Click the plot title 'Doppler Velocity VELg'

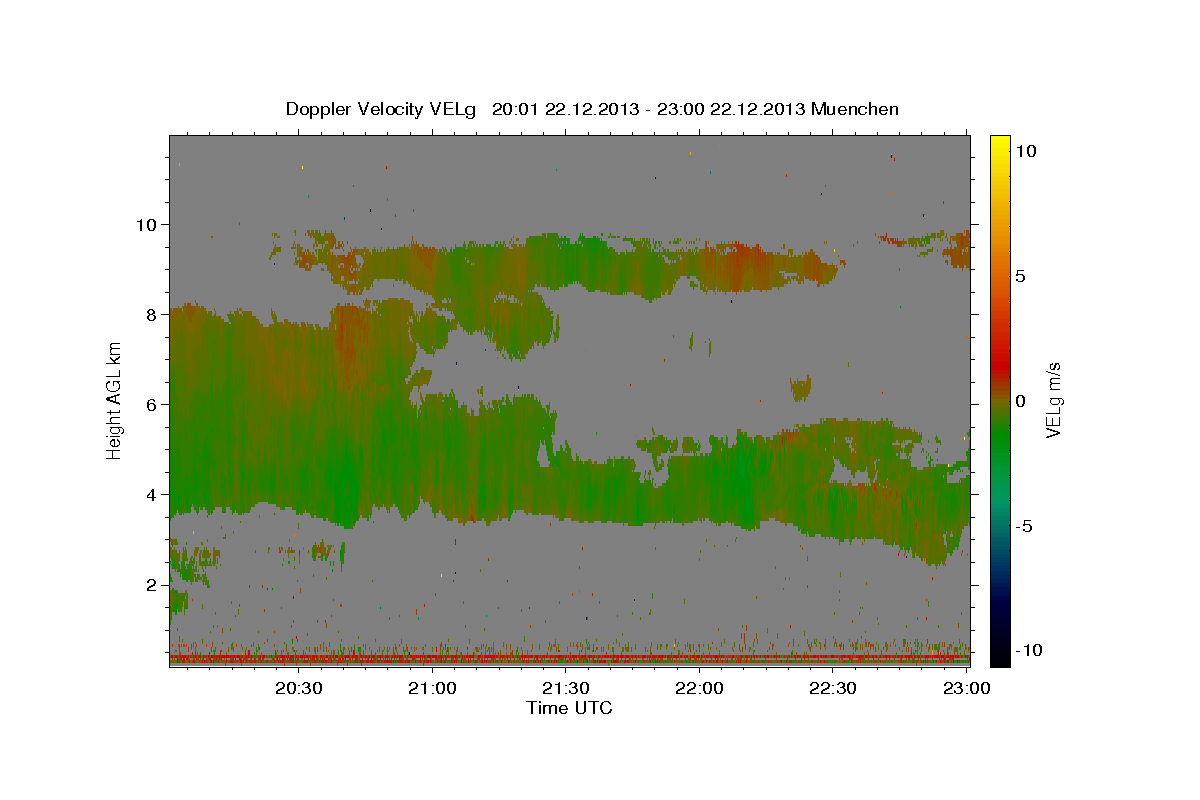pyautogui.click(x=382, y=109)
